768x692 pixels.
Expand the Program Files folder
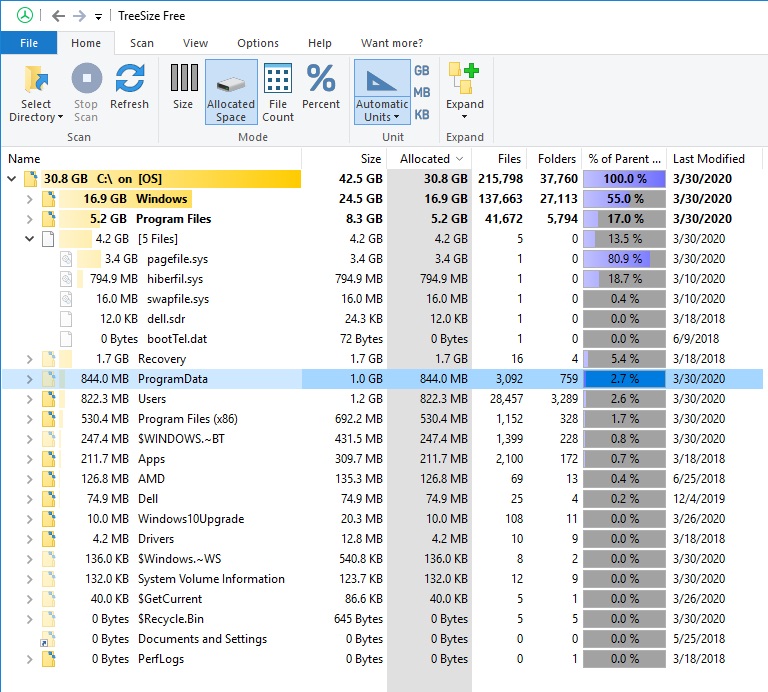pyautogui.click(x=29, y=219)
